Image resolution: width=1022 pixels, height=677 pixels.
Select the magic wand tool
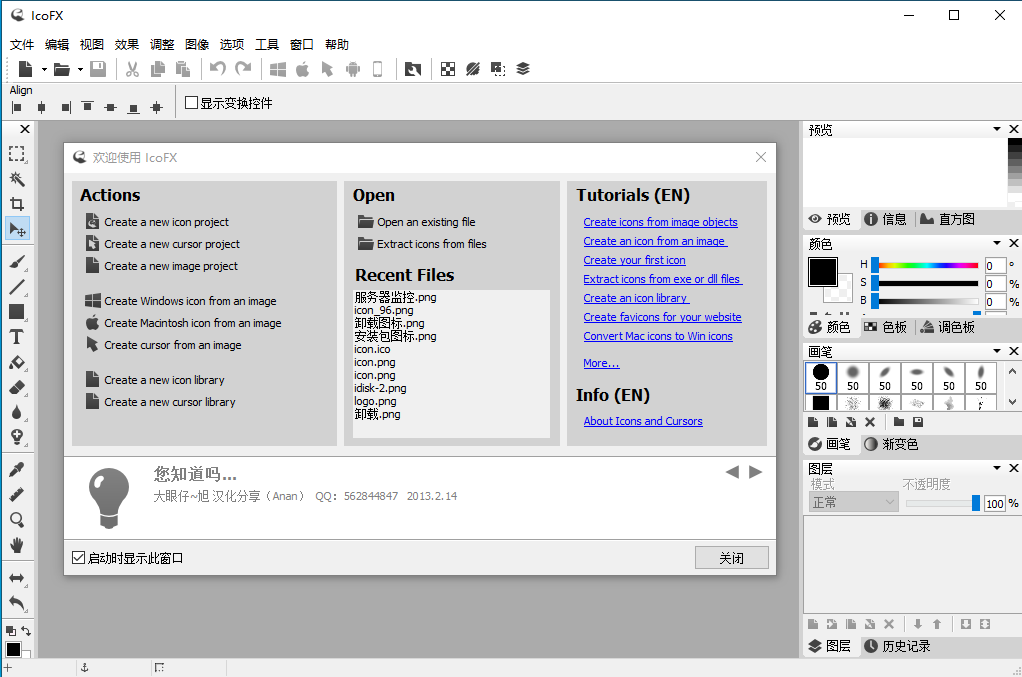[17, 179]
